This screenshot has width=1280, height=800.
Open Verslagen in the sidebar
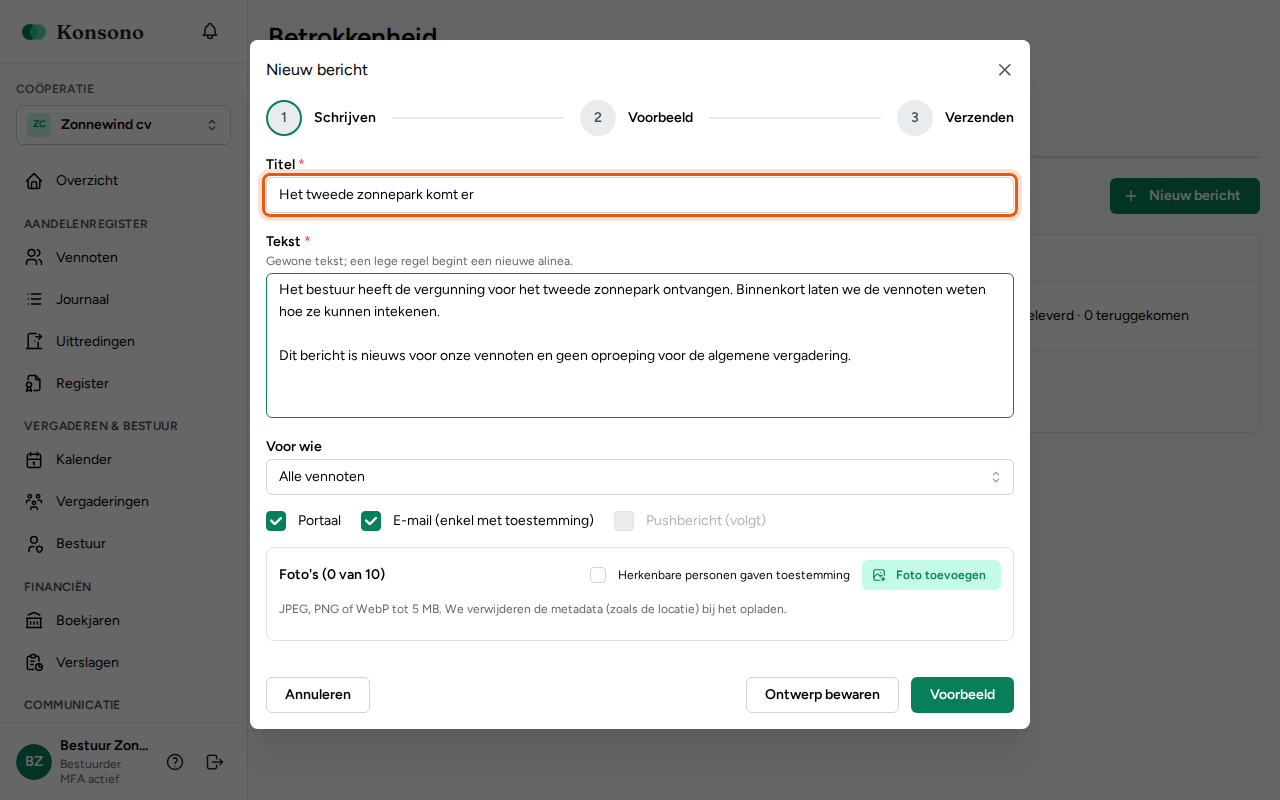point(123,662)
